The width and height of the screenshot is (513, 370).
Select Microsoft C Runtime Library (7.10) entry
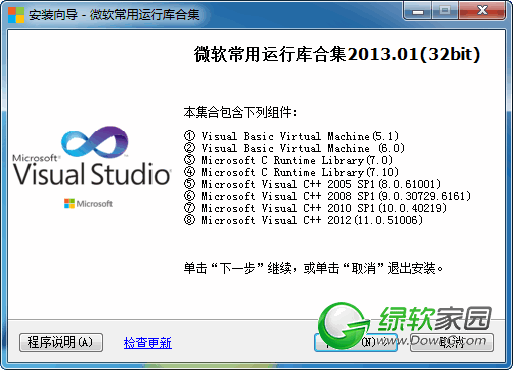[291, 172]
